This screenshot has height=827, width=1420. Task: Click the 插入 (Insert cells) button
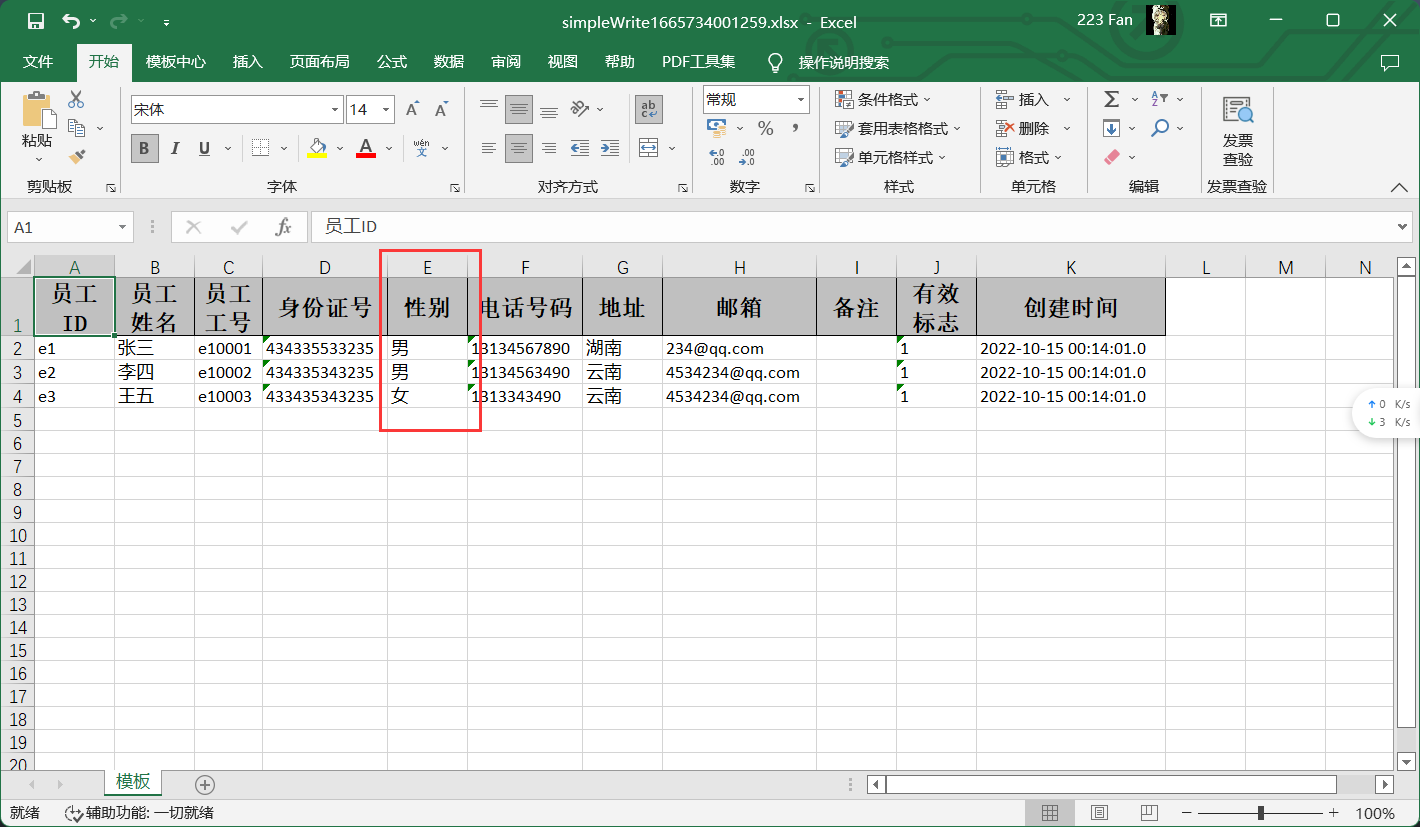(x=1033, y=99)
